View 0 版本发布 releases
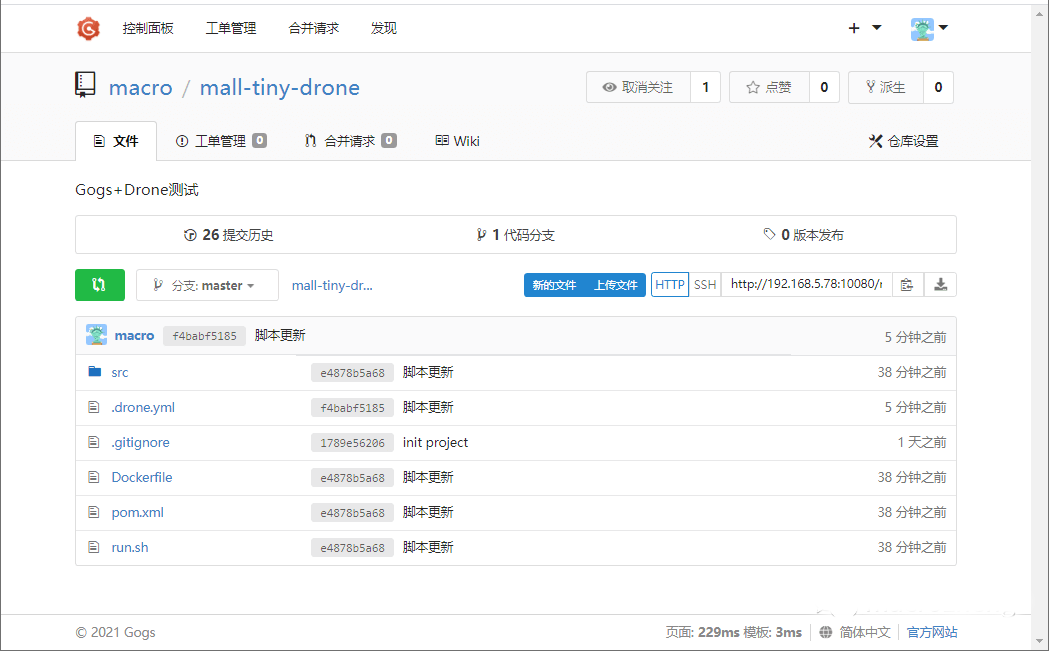 (x=803, y=235)
